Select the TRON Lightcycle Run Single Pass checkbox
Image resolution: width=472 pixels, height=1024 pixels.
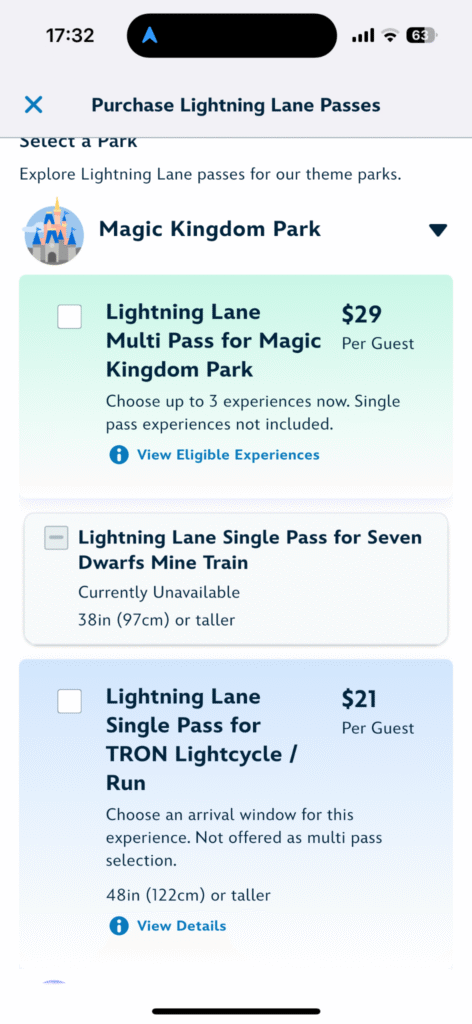(x=70, y=701)
